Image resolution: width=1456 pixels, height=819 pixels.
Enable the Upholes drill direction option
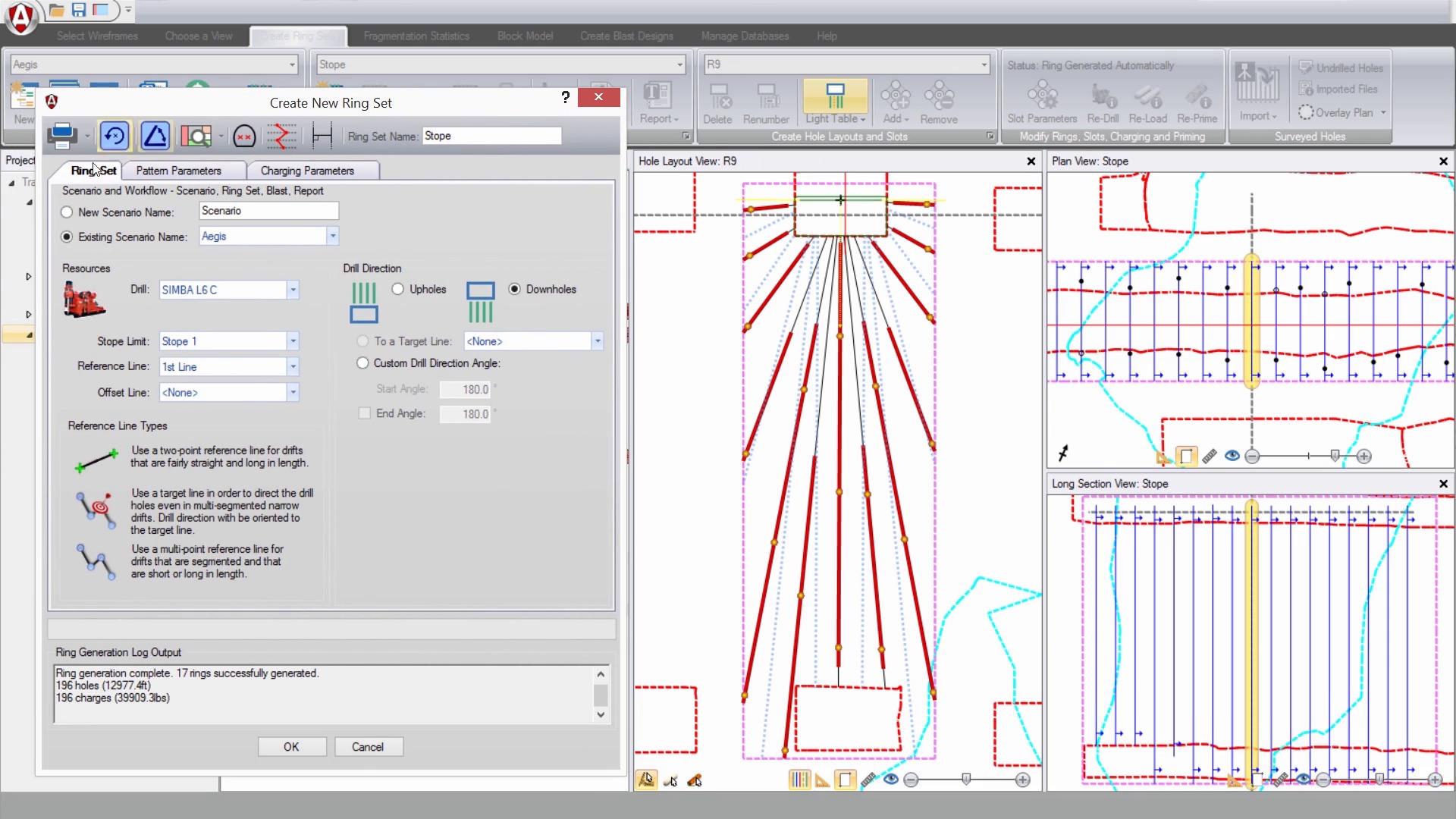click(398, 289)
